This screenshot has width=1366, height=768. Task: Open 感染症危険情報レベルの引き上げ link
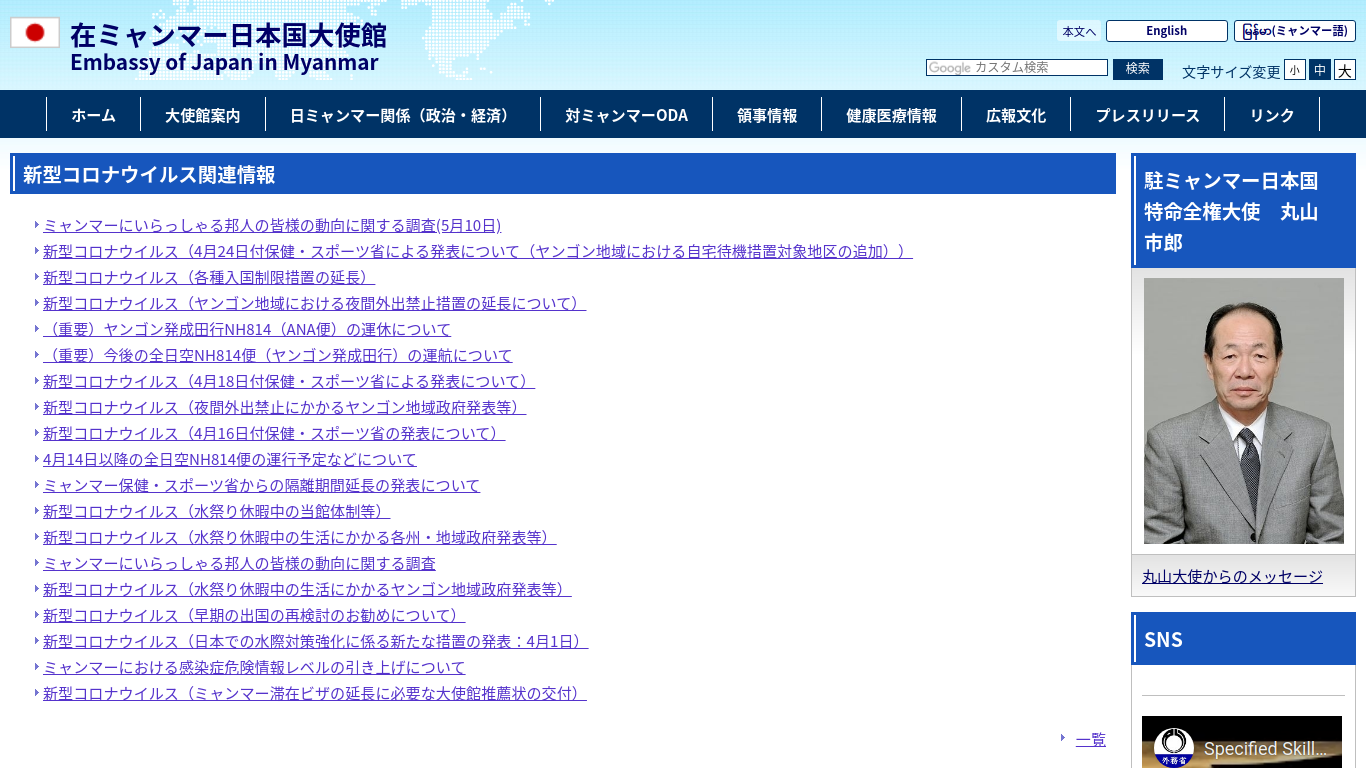pos(254,668)
